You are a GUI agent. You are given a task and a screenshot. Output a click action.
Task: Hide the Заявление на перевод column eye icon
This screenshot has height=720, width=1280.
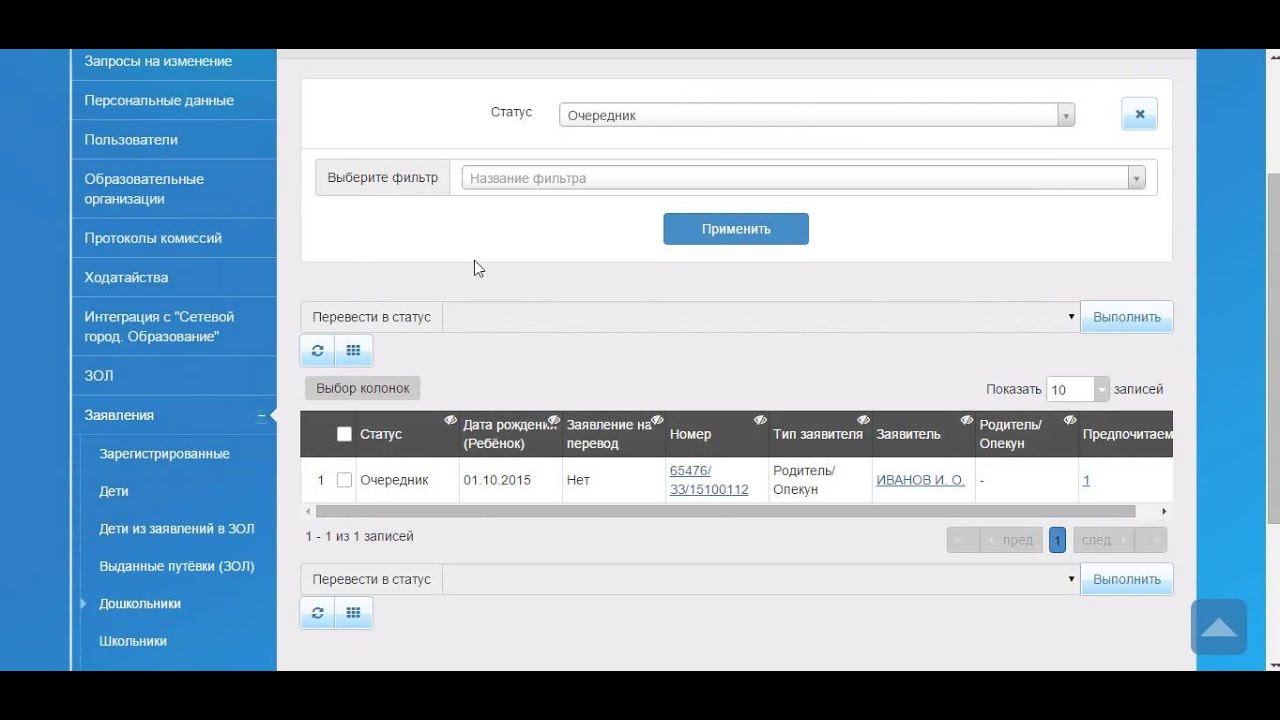tap(657, 420)
